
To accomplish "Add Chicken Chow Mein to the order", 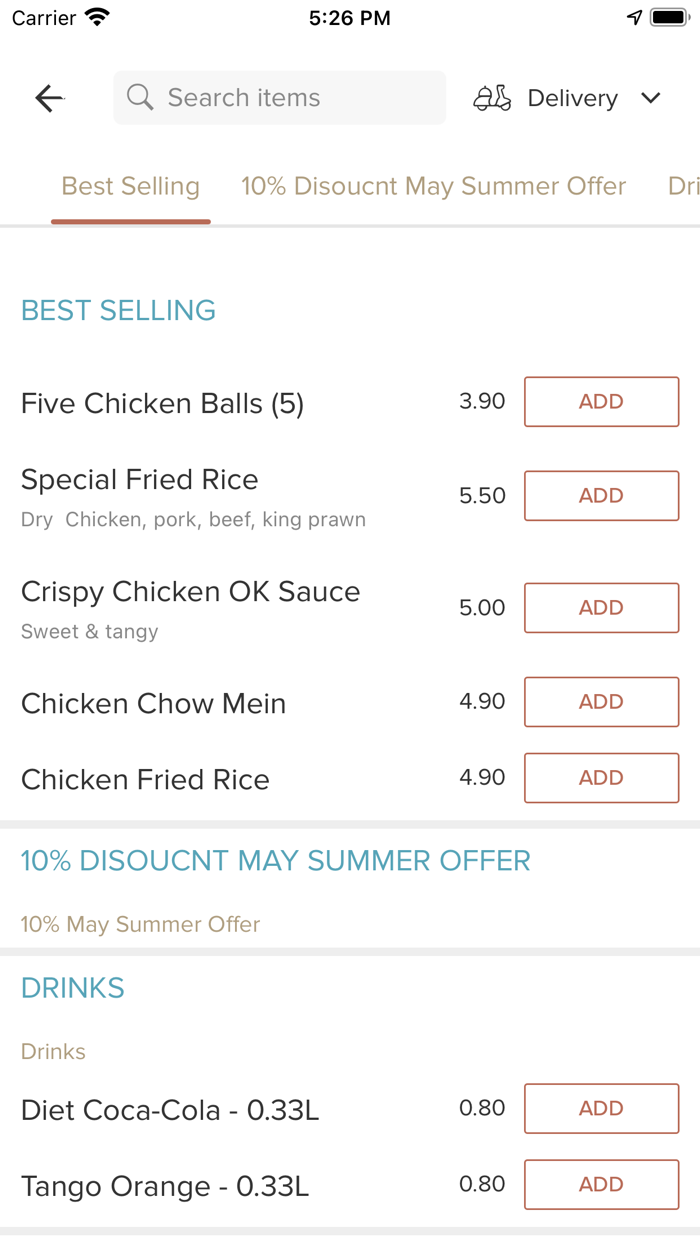I will coord(600,701).
